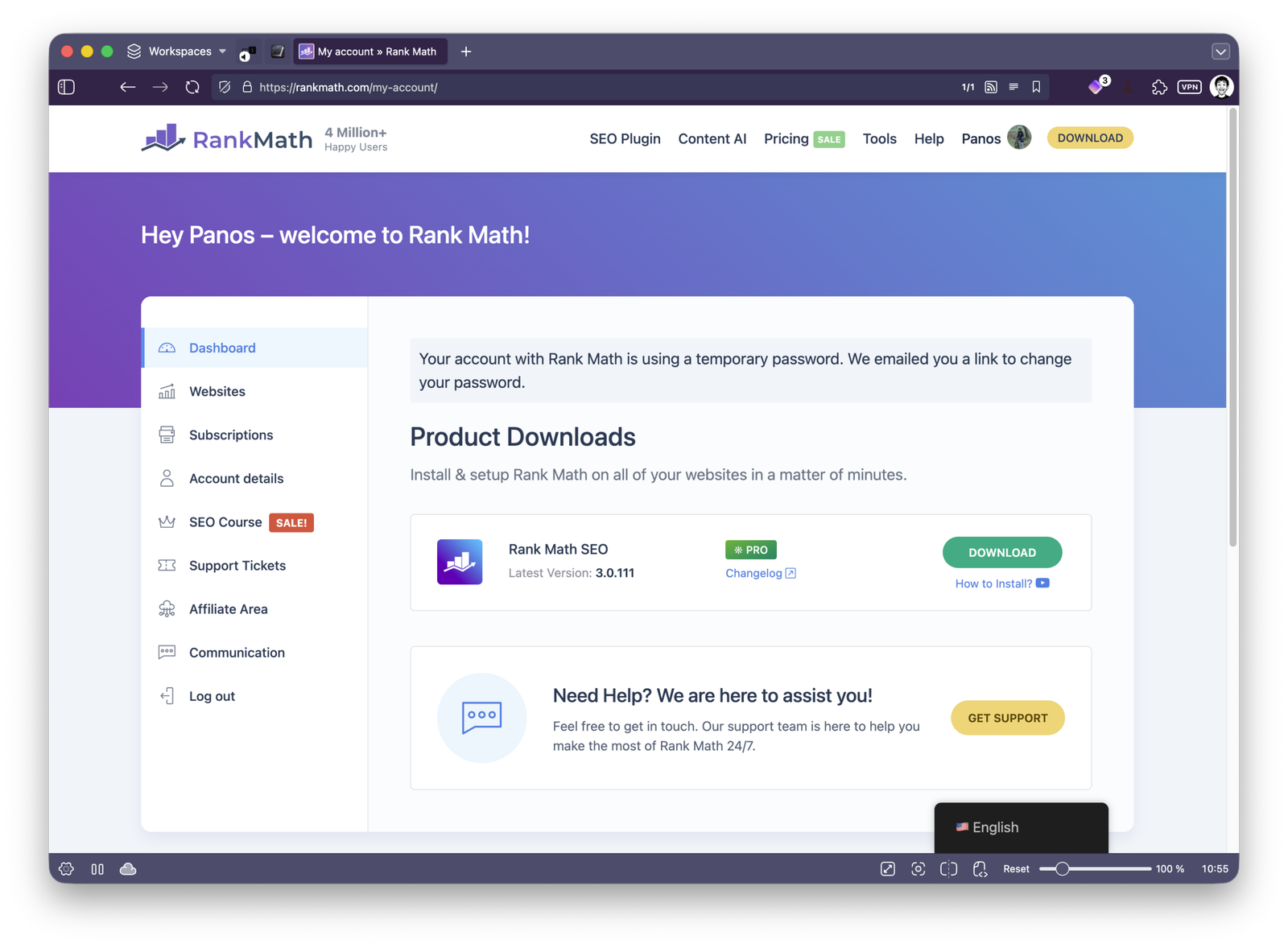Click the yellow DOWNLOAD header button
The height and width of the screenshot is (948, 1288).
(1090, 138)
